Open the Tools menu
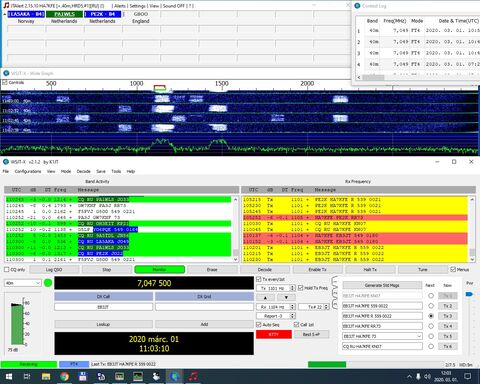This screenshot has width=480, height=384. point(116,171)
